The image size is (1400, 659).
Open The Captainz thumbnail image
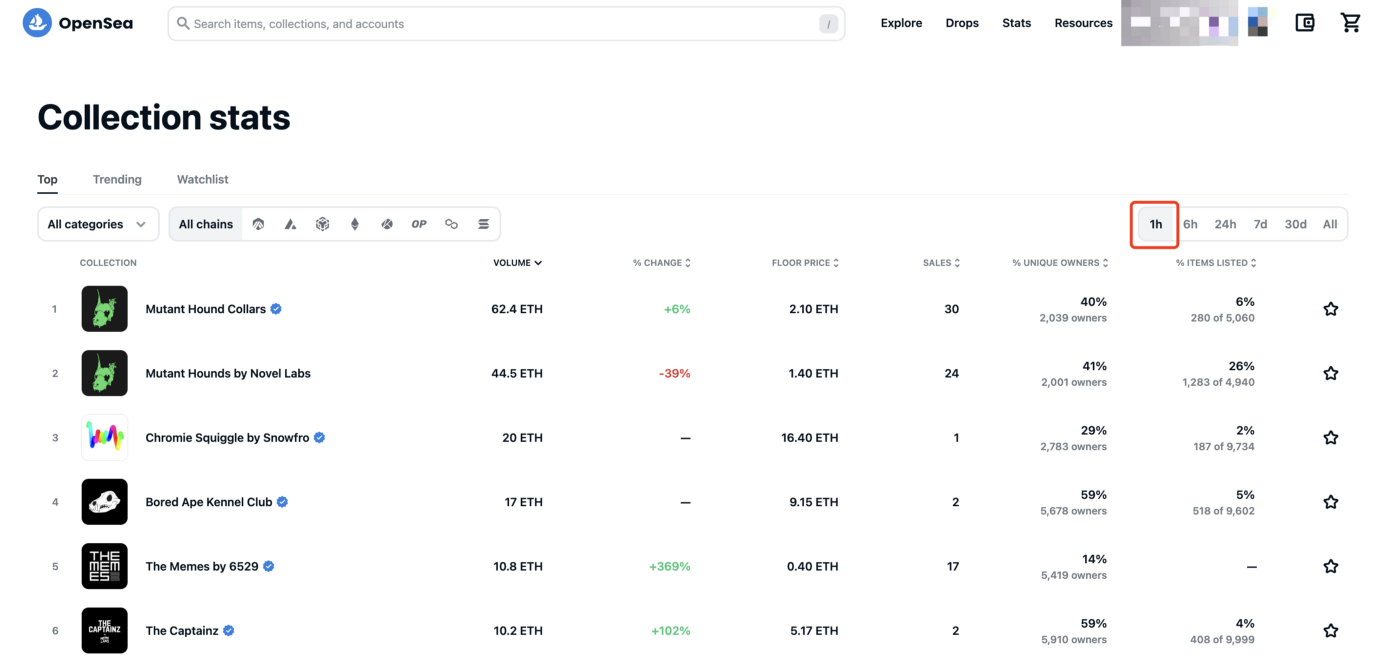(x=105, y=630)
